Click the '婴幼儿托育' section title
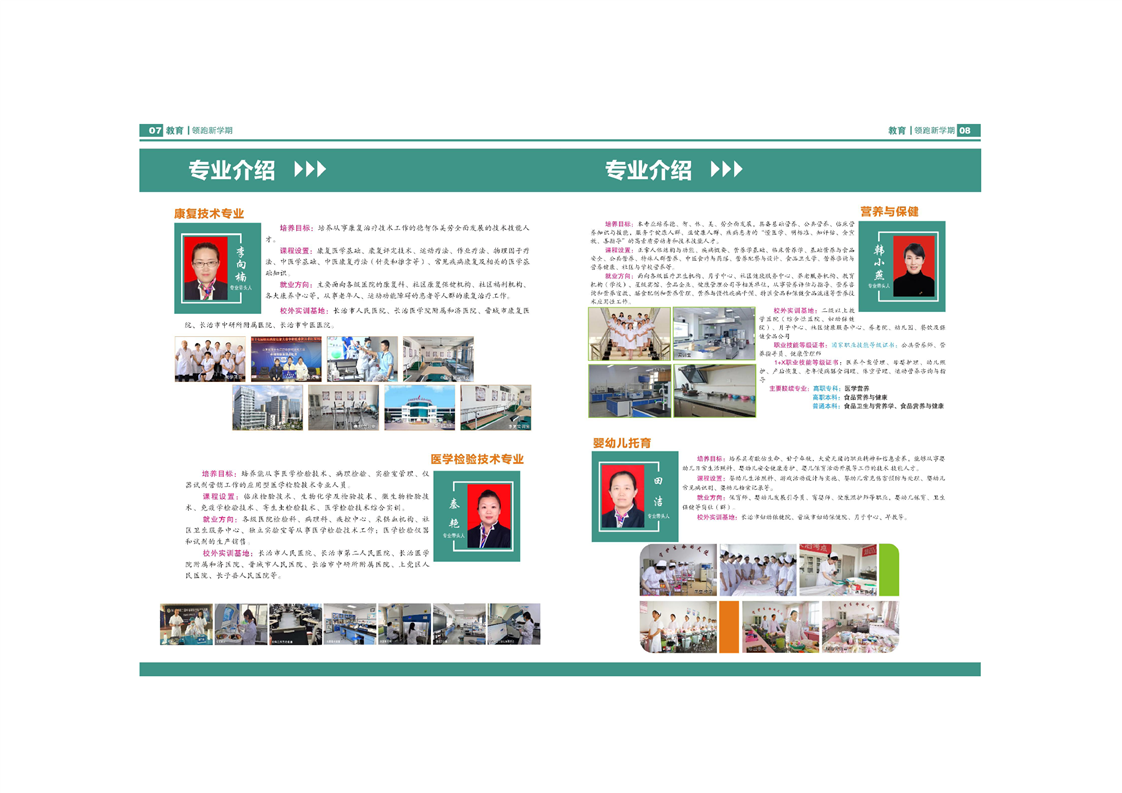This screenshot has height=793, width=1122. click(x=622, y=443)
